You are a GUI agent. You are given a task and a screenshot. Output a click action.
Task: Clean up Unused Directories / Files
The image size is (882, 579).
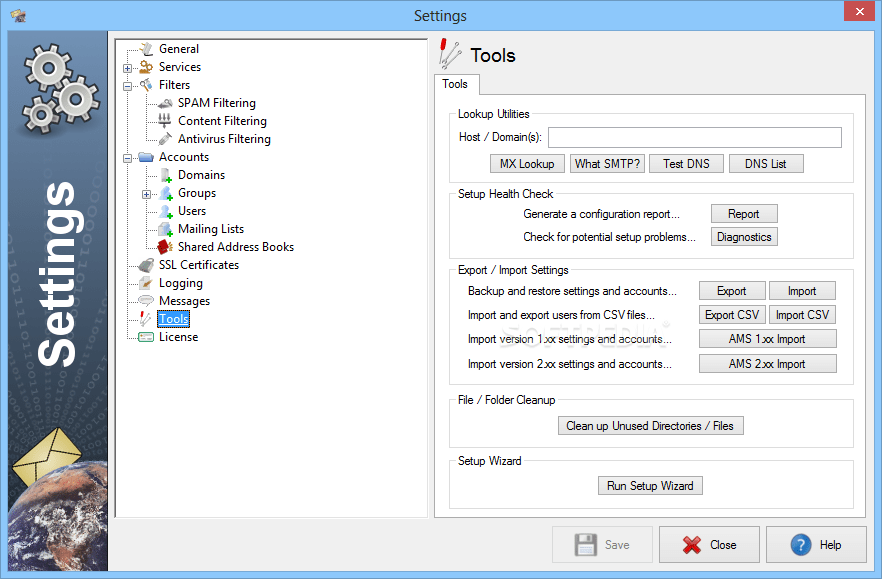point(650,425)
